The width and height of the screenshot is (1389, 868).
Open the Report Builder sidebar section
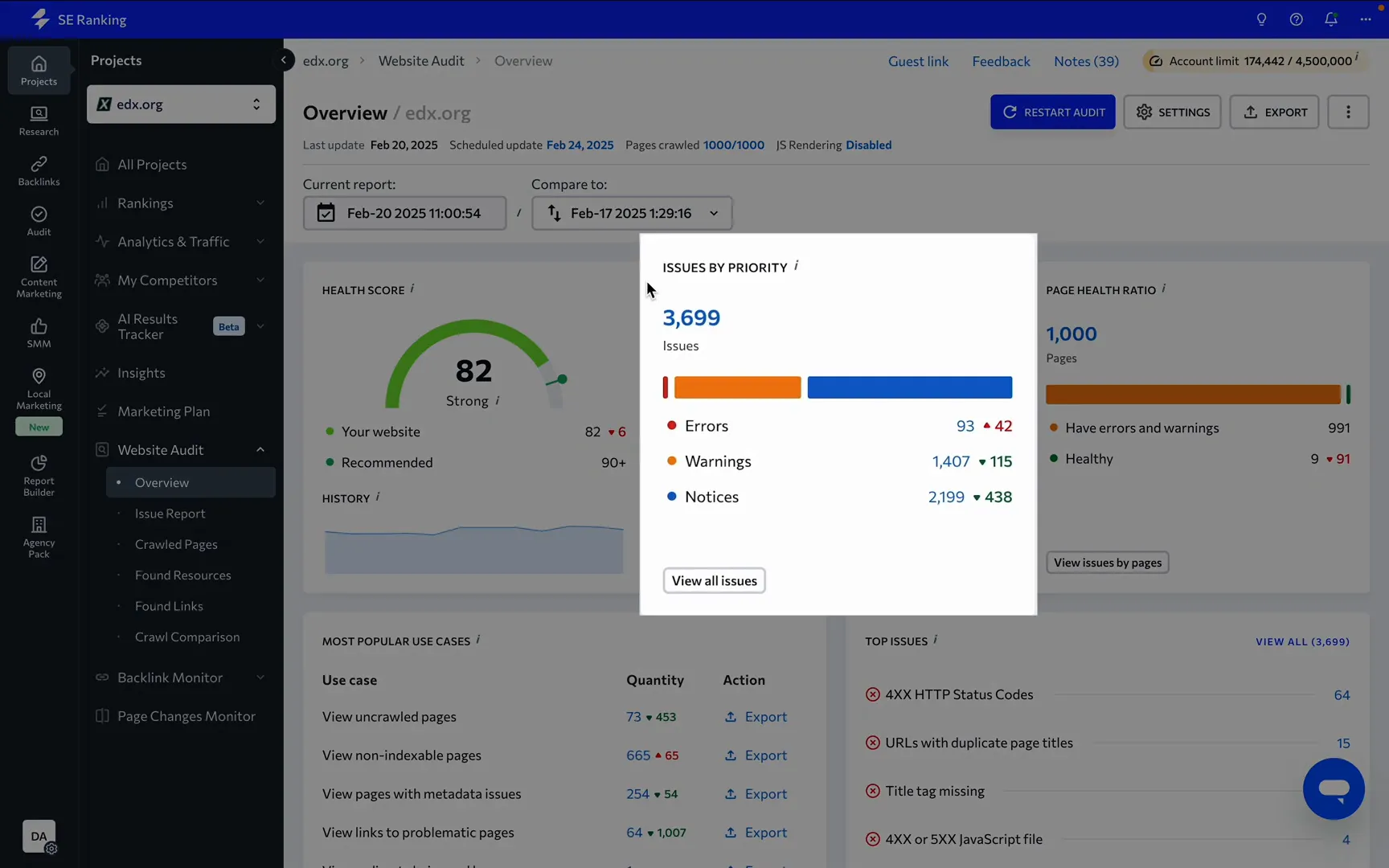[x=38, y=474]
